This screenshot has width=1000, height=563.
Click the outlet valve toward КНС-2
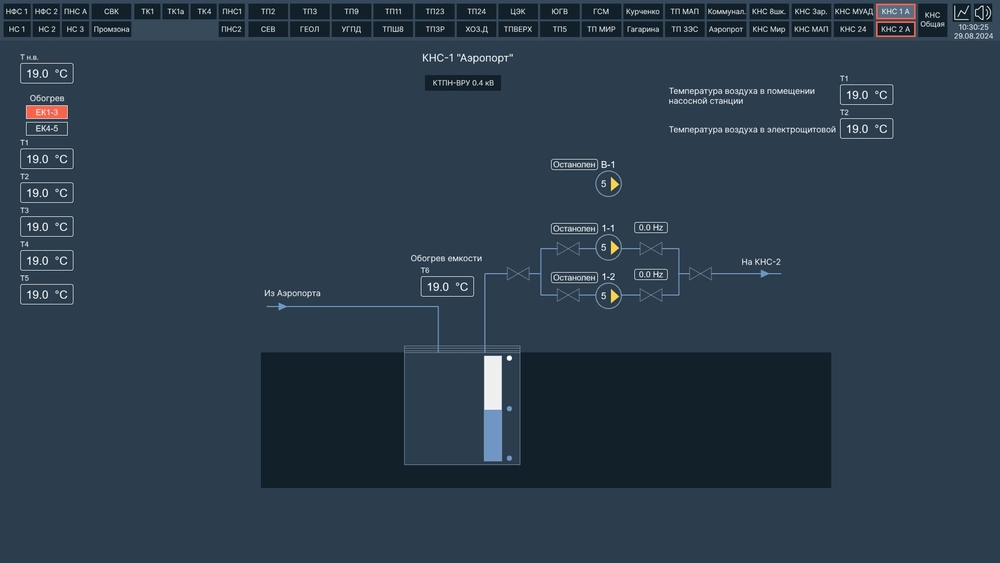[701, 273]
